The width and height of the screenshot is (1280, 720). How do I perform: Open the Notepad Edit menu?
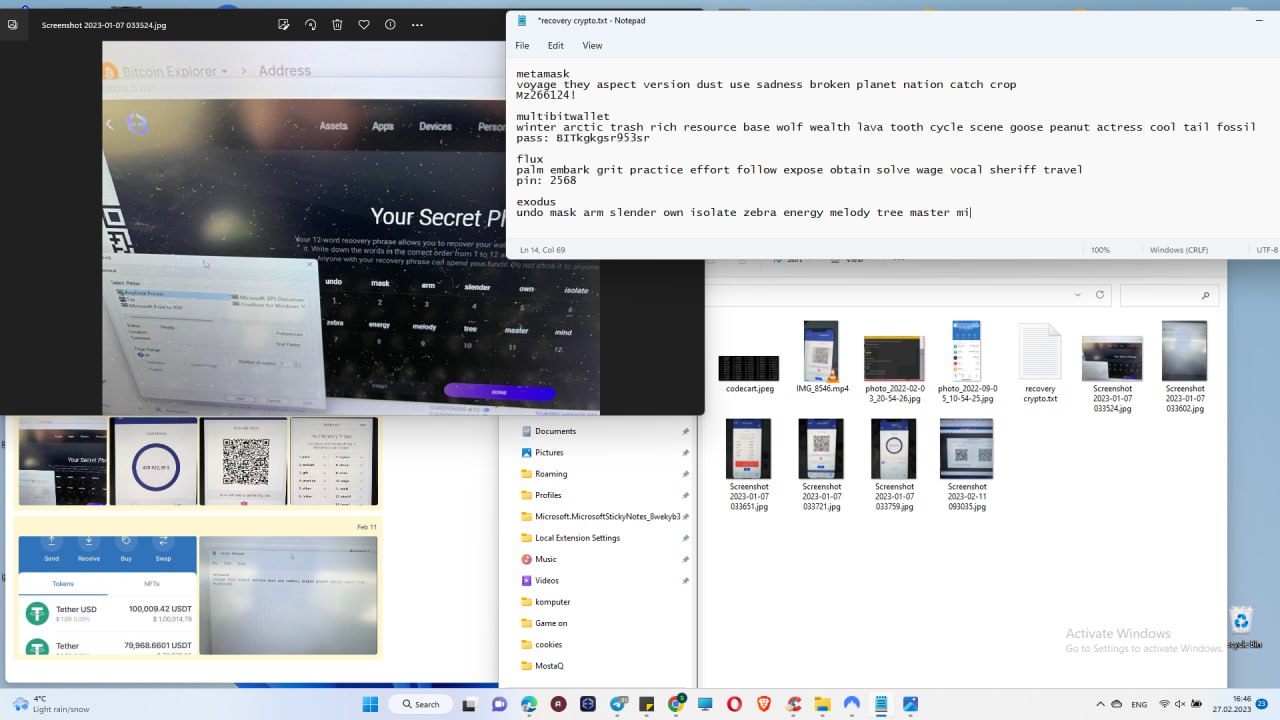555,45
